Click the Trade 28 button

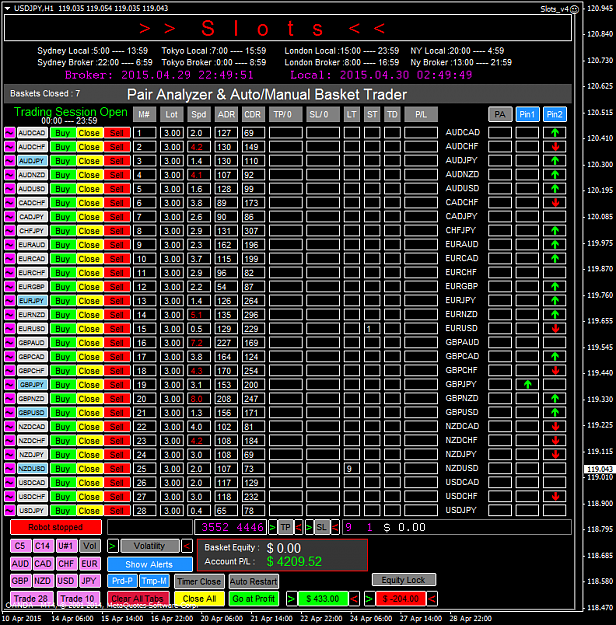(31, 599)
